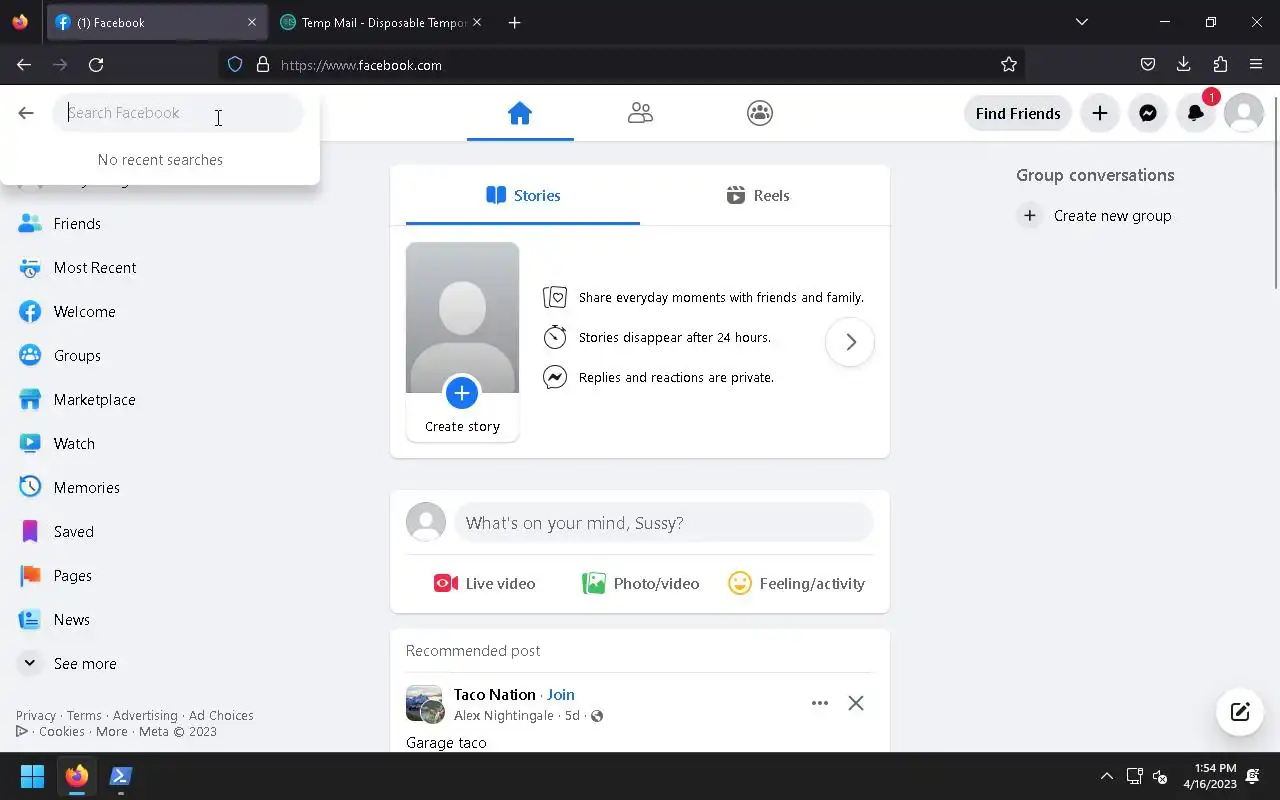Open the Home feed tab icon
1280x800 pixels.
coord(520,113)
